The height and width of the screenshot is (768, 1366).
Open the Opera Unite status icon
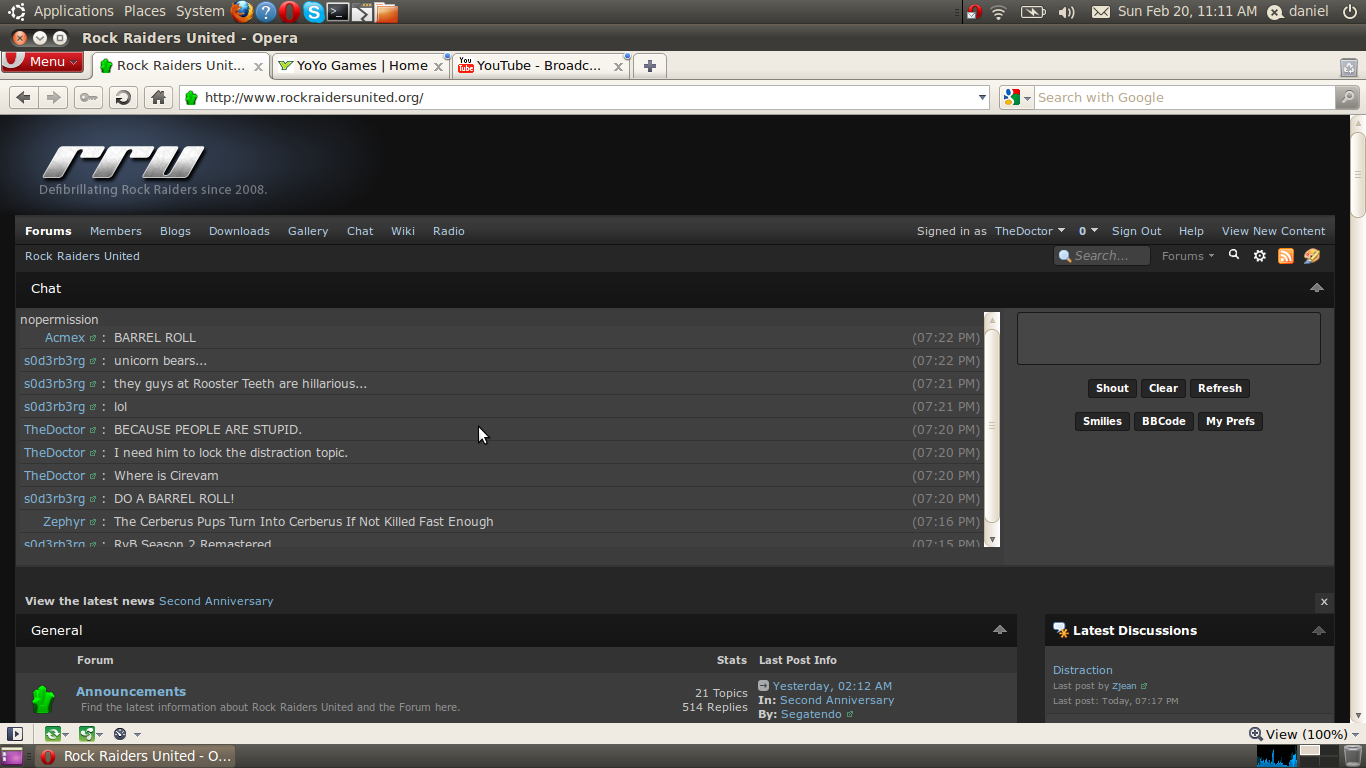(x=89, y=734)
